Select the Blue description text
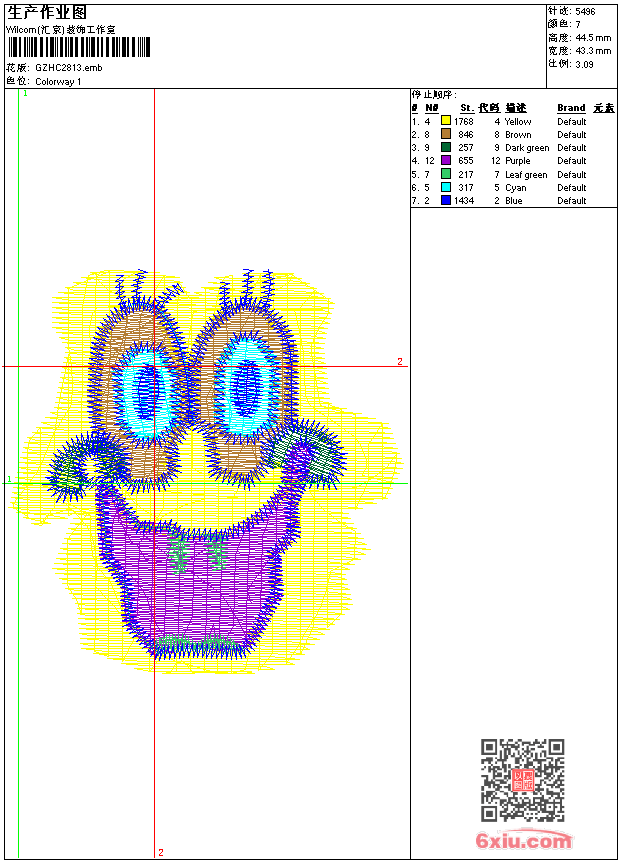The height and width of the screenshot is (860, 620). [514, 201]
